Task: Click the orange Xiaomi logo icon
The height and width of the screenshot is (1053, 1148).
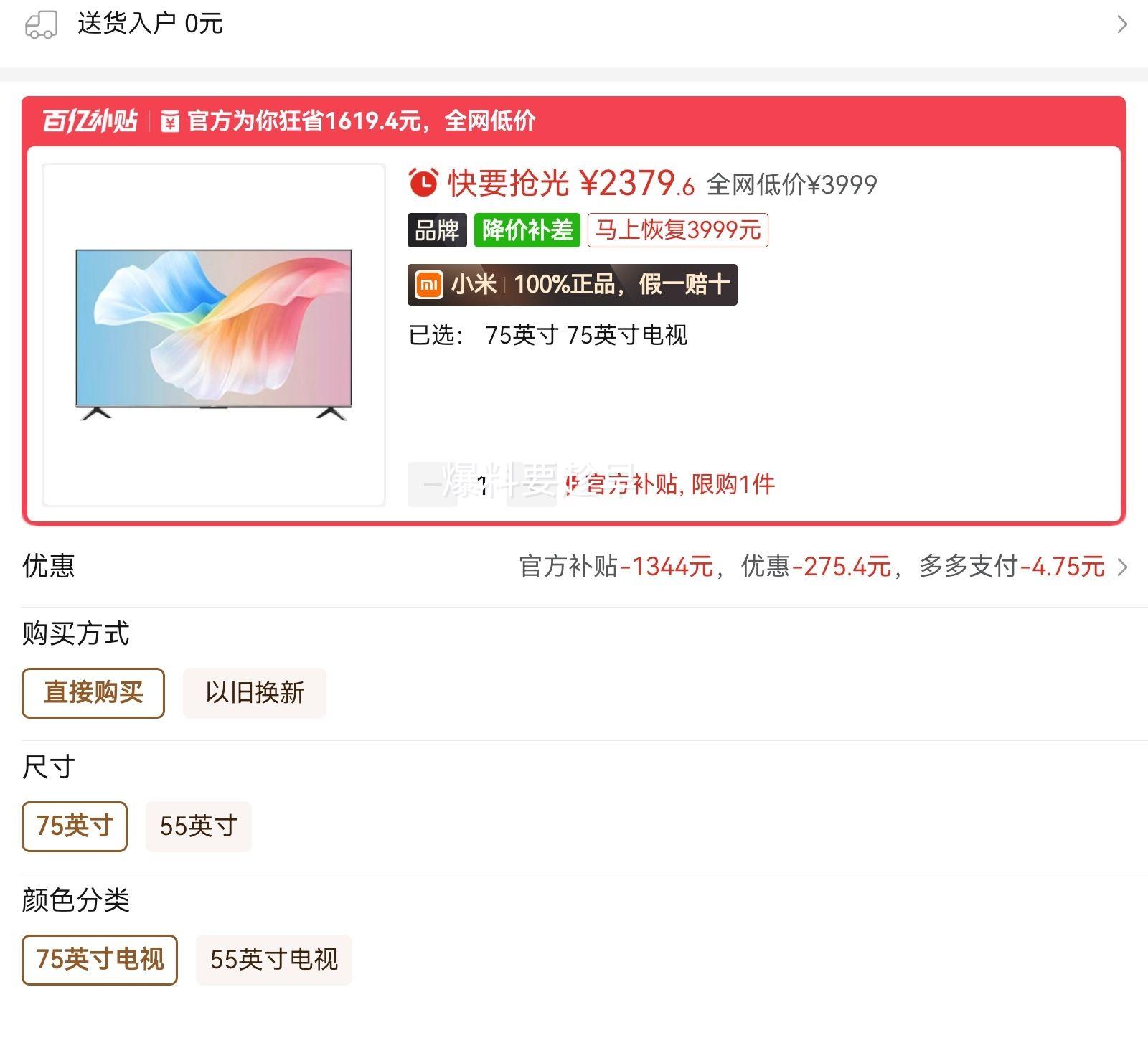Action: 429,285
